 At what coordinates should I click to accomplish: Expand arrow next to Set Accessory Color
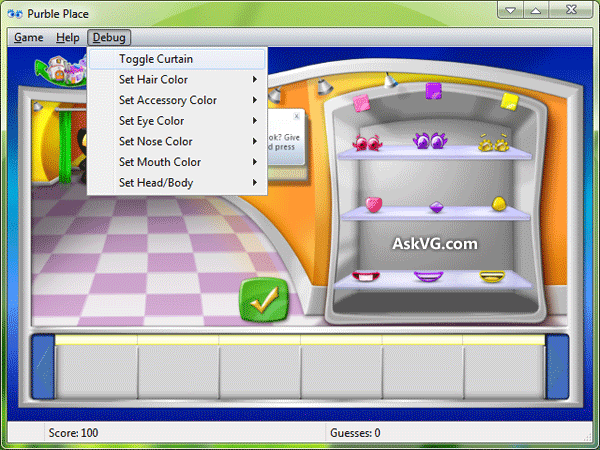tap(254, 100)
